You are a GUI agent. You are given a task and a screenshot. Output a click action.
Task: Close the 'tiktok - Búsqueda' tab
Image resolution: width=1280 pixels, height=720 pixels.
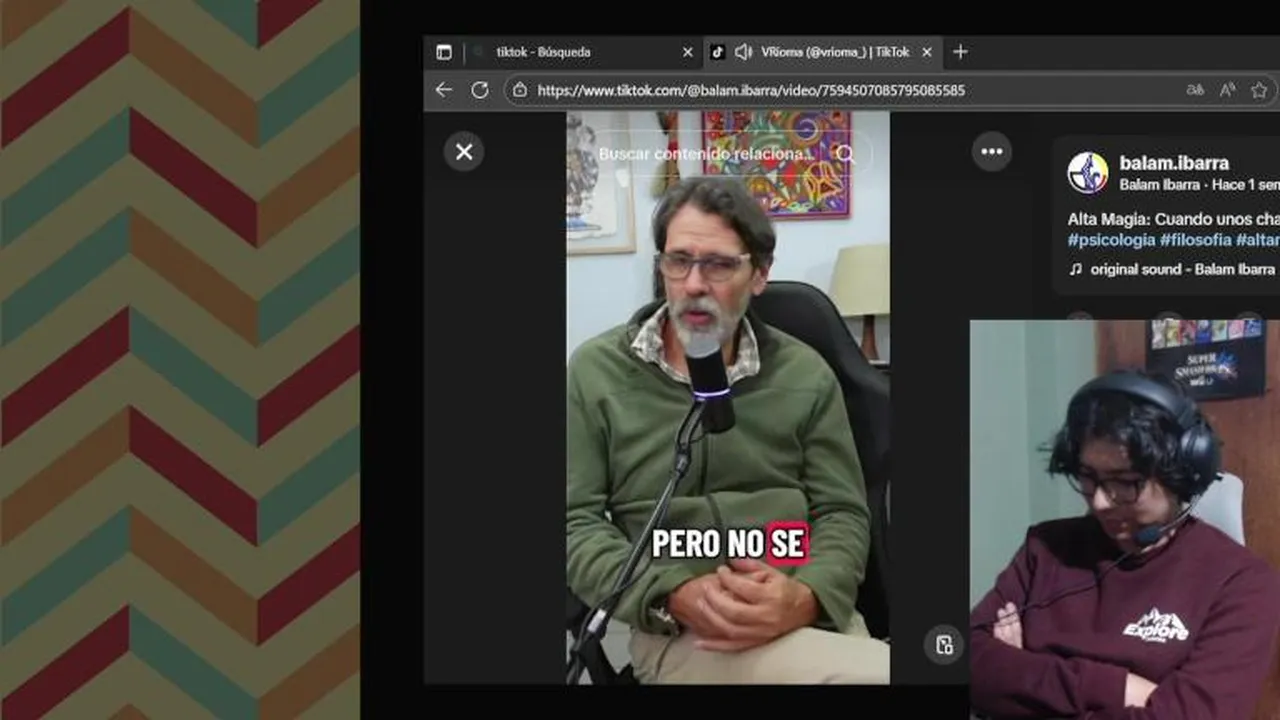point(687,52)
